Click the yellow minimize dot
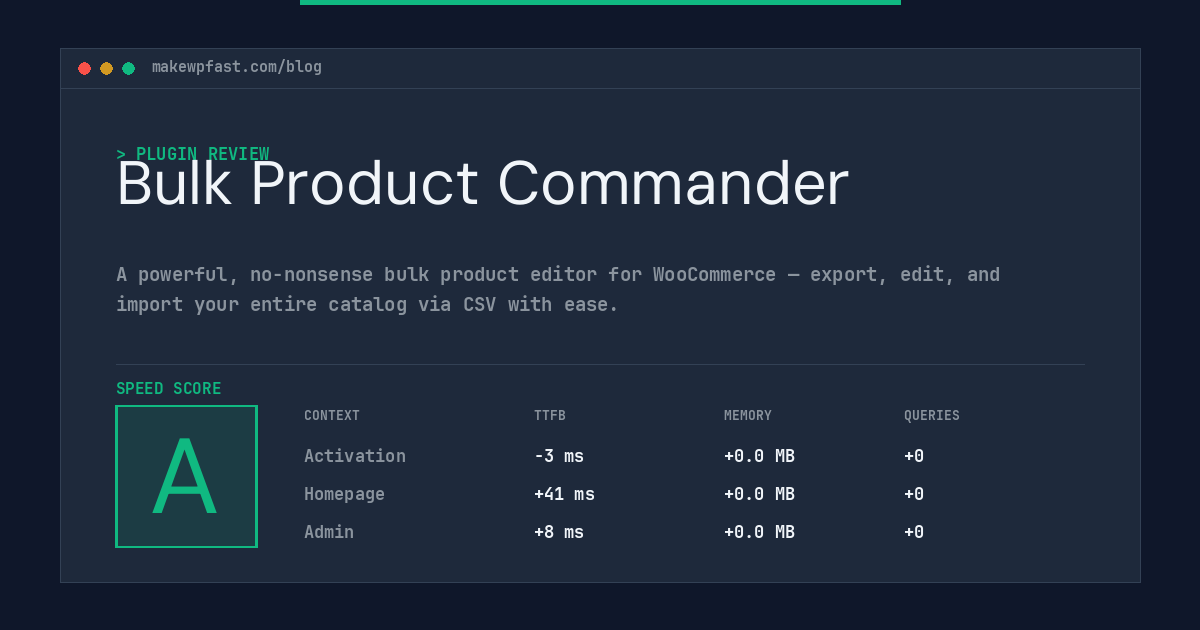The width and height of the screenshot is (1200, 630). point(106,68)
